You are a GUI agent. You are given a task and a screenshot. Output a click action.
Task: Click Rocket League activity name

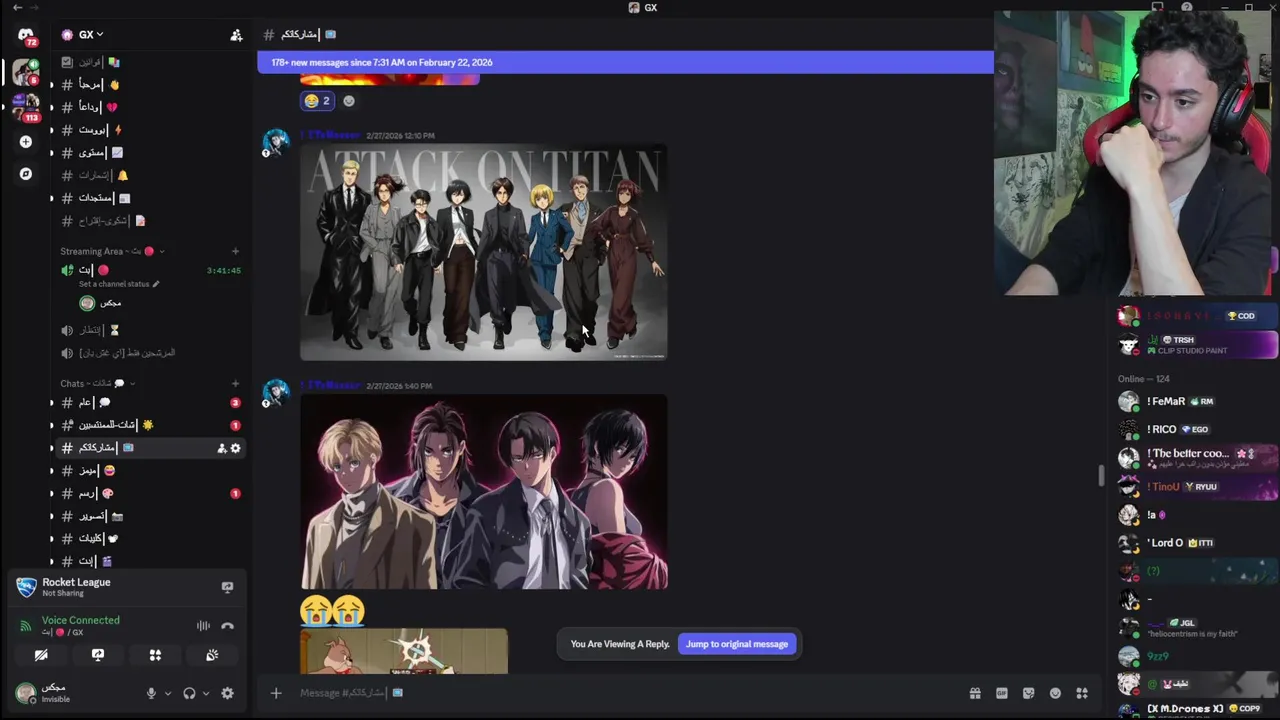[x=76, y=582]
